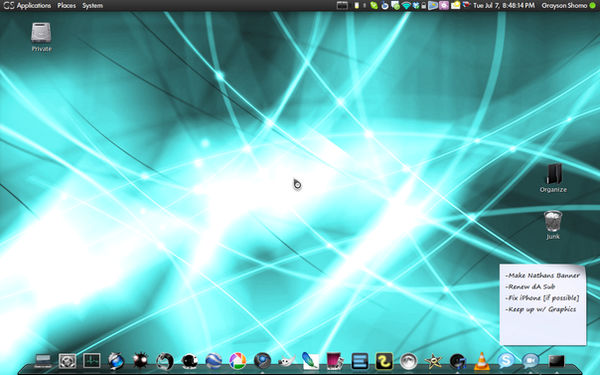
Task: Launch the blue globe browser dock icon
Action: click(x=116, y=361)
